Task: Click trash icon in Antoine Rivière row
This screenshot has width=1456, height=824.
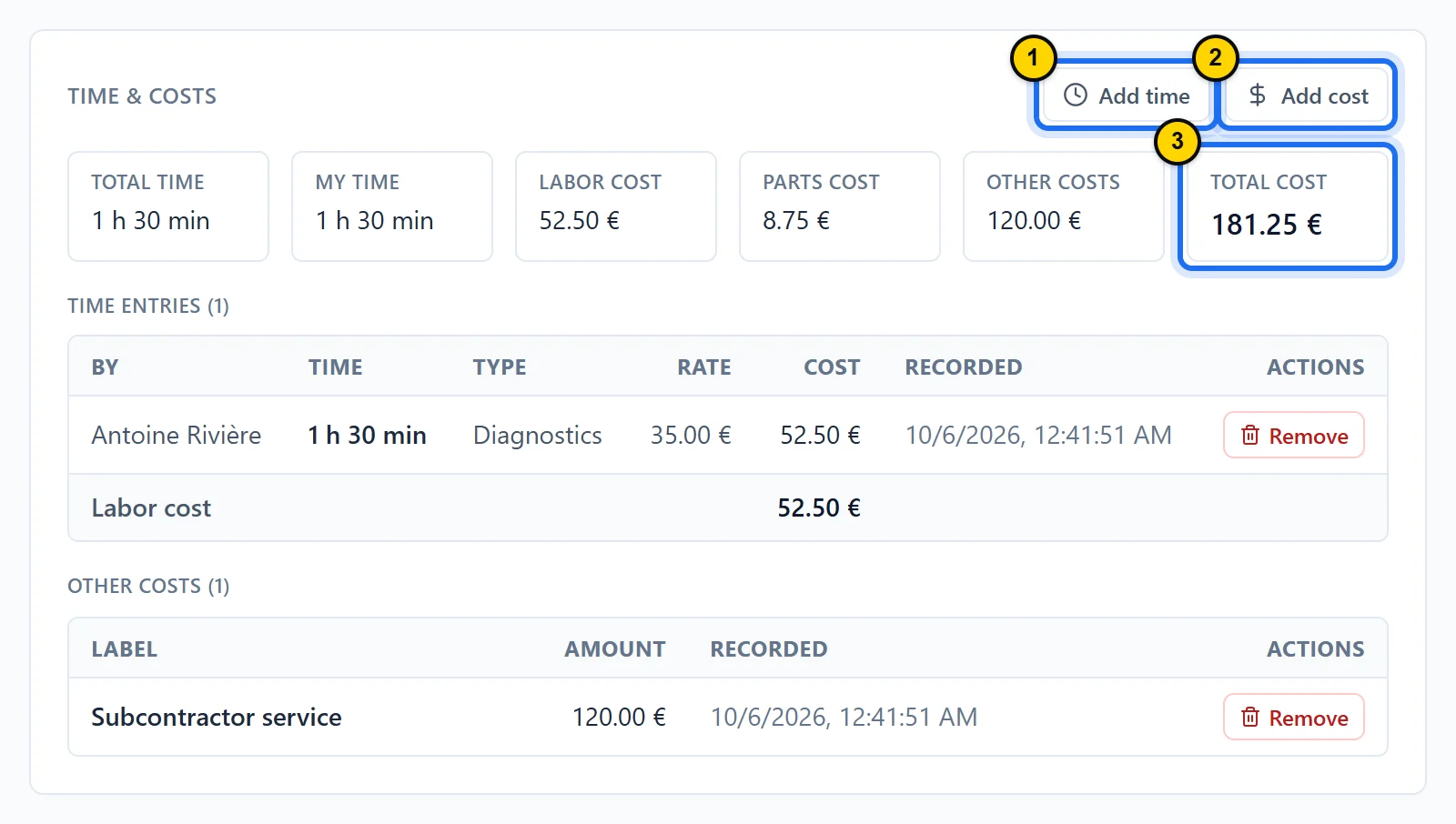Action: click(x=1250, y=436)
